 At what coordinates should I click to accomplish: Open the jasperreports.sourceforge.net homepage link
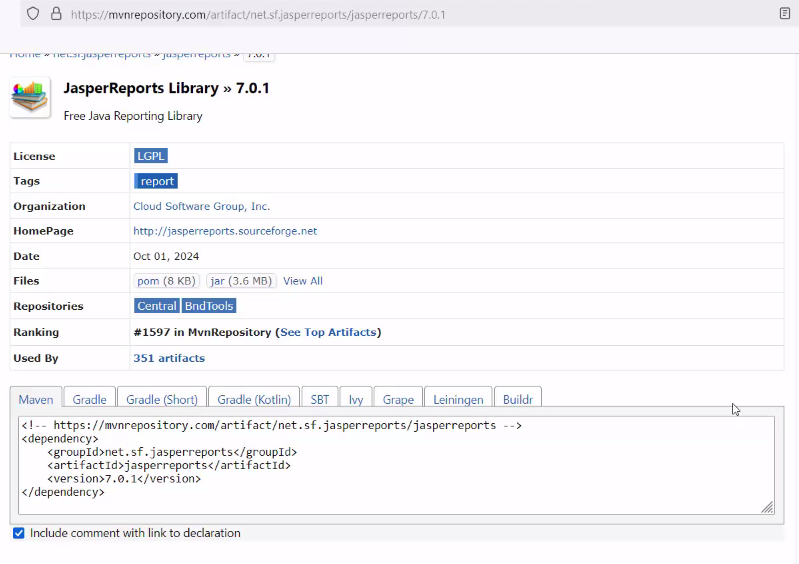coord(225,231)
